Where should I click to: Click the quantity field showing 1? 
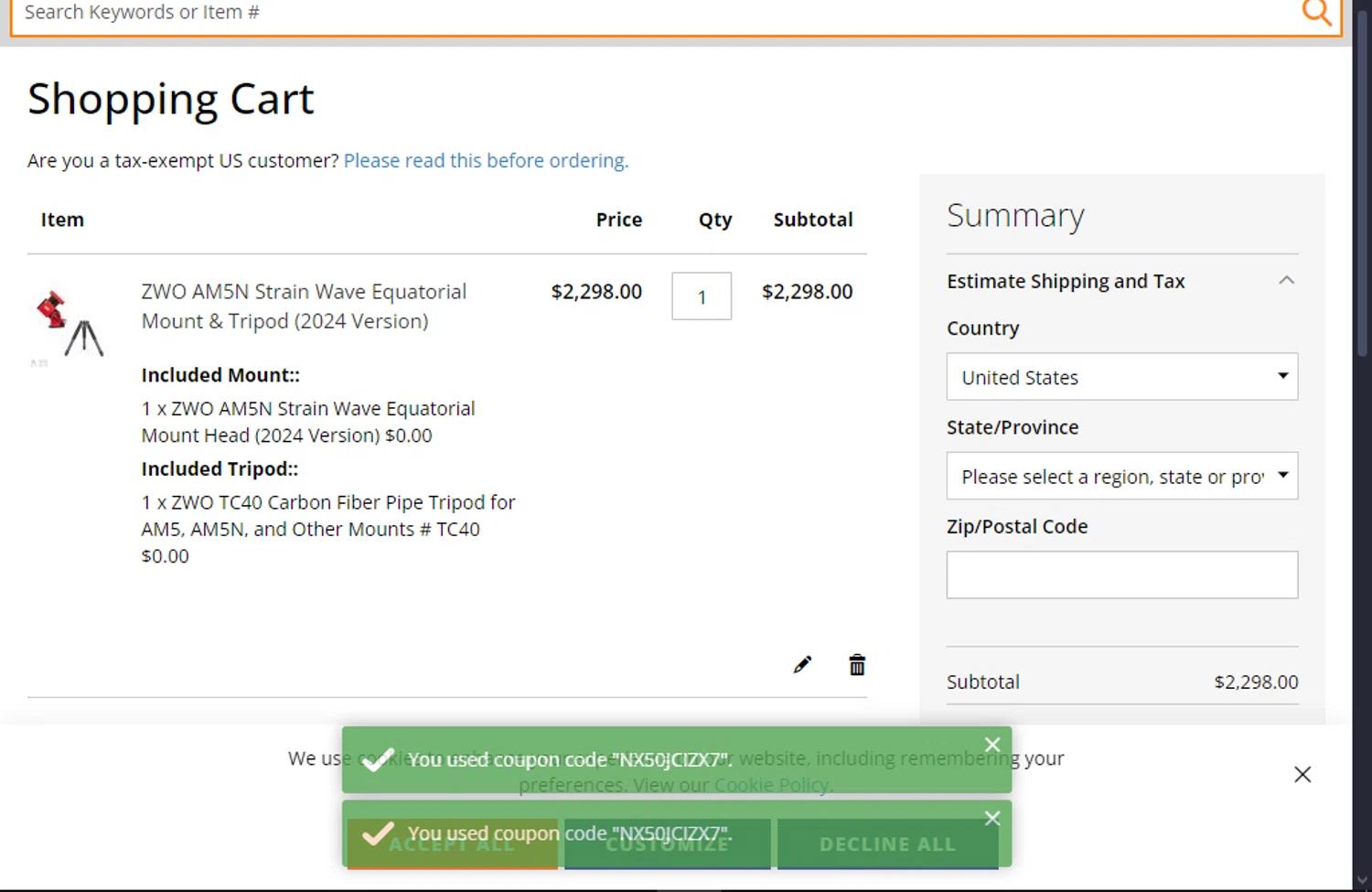point(702,296)
